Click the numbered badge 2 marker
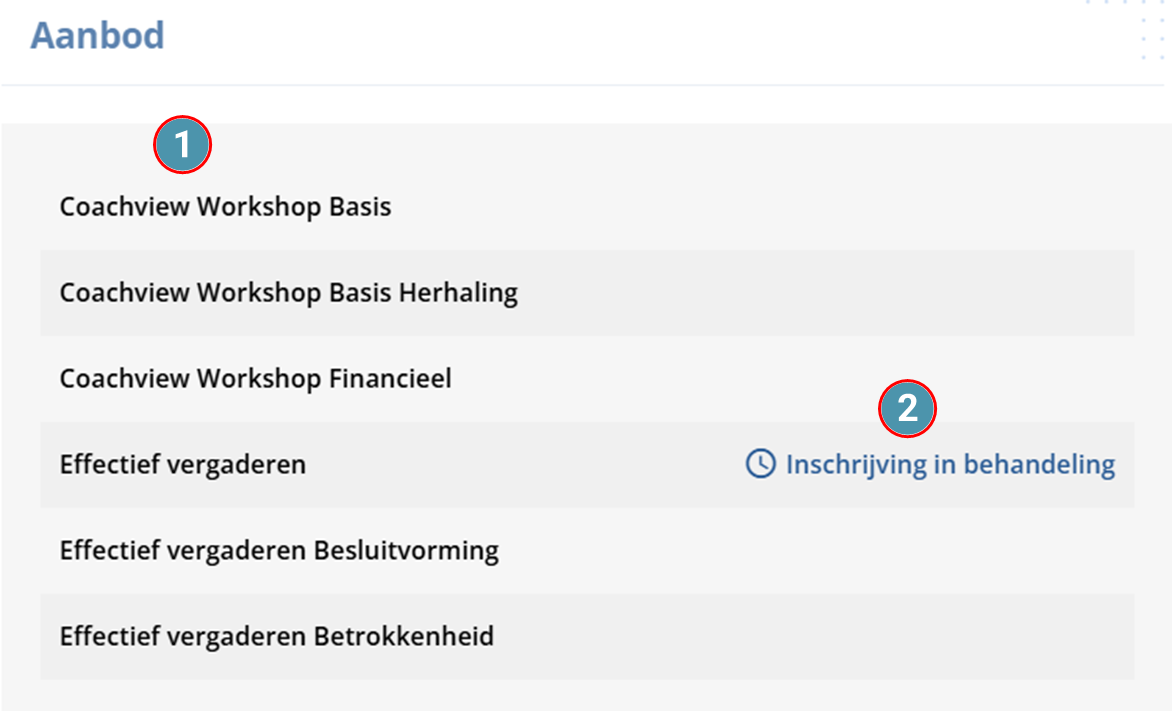The height and width of the screenshot is (711, 1172). 907,408
